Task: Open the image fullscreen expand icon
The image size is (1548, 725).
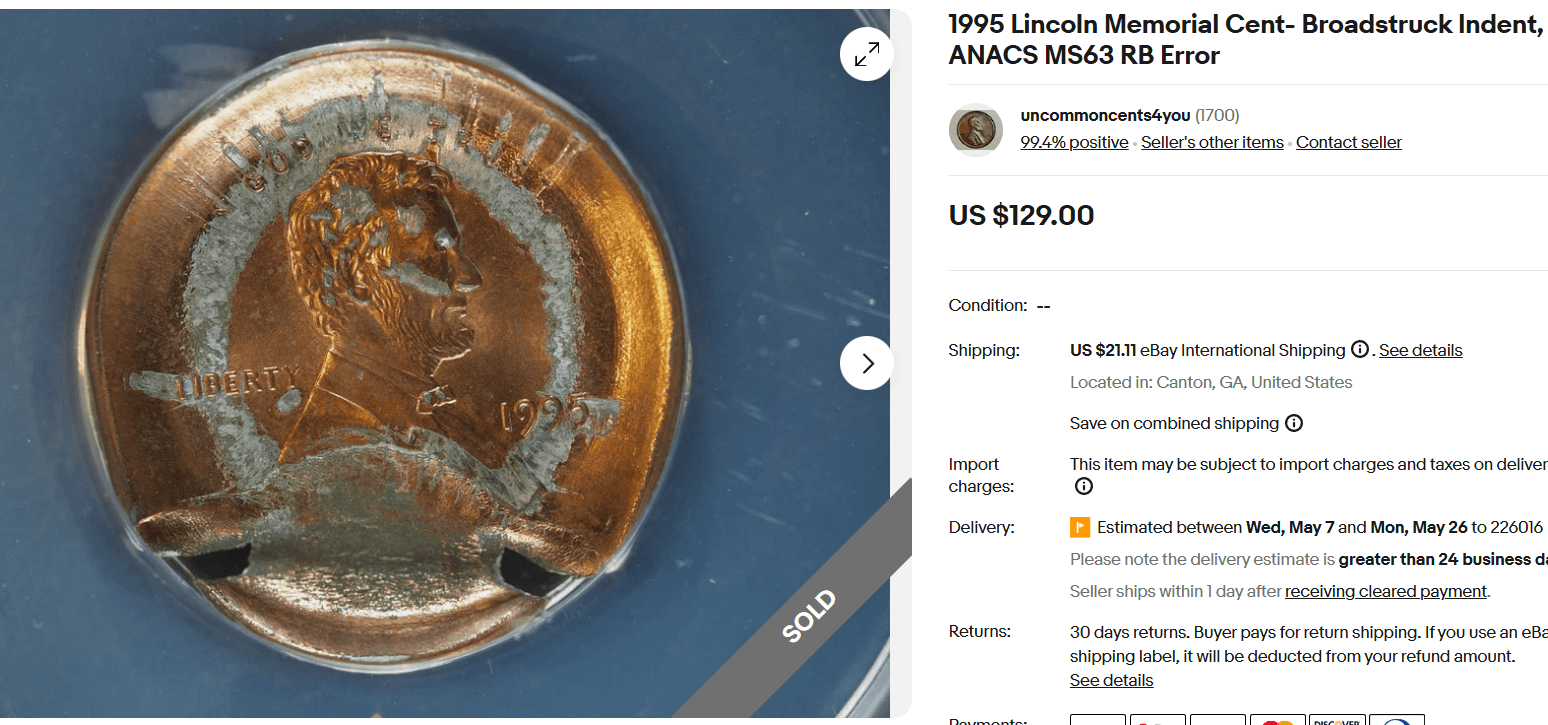Action: coord(866,54)
